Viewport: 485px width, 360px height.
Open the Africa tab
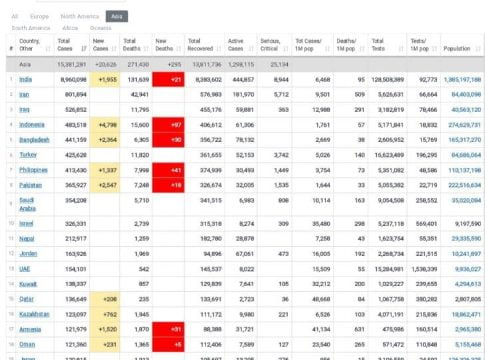(x=70, y=28)
